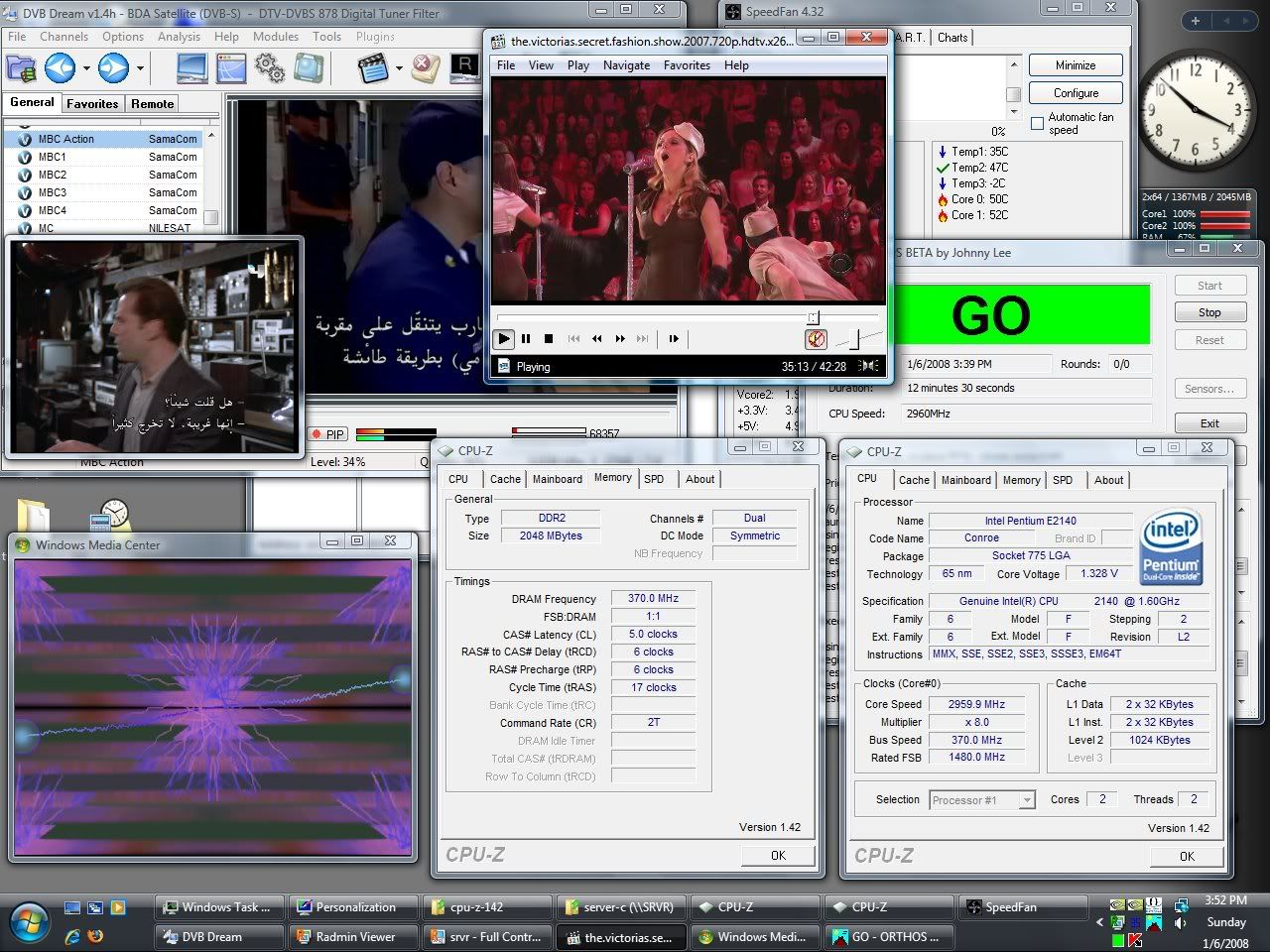Toggle the PIP button in DVB Dream
Screen dimensions: 1270x952
tap(327, 434)
